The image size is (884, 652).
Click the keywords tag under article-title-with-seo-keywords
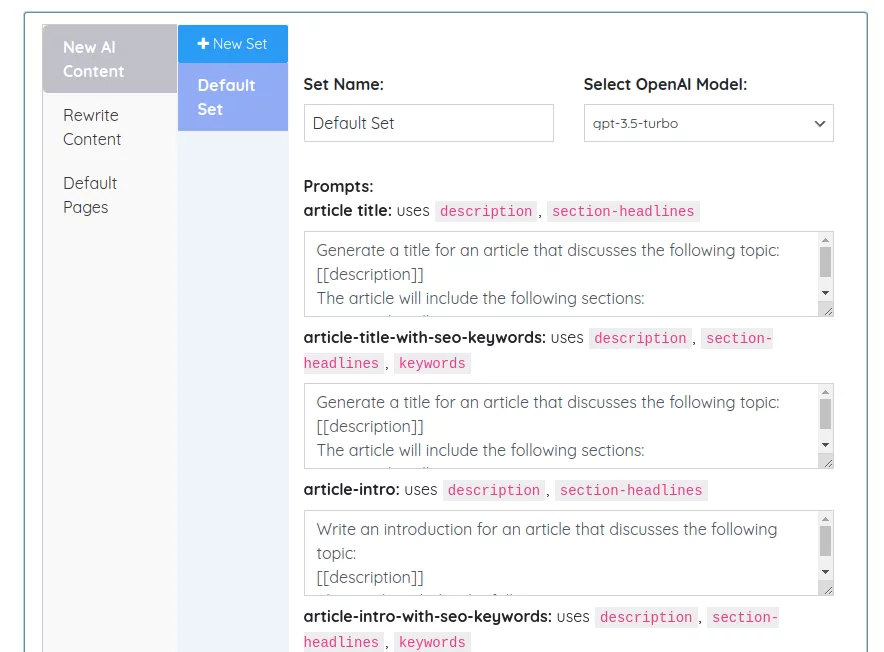(x=432, y=363)
